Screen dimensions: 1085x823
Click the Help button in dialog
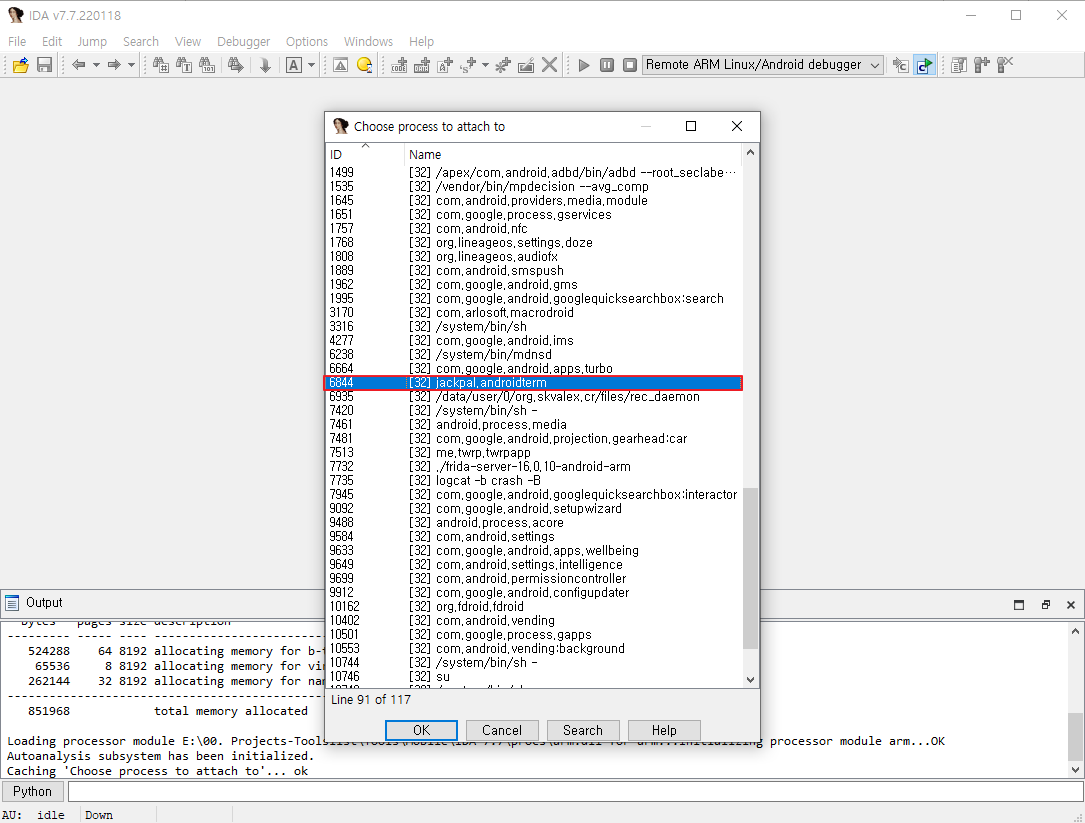click(664, 730)
